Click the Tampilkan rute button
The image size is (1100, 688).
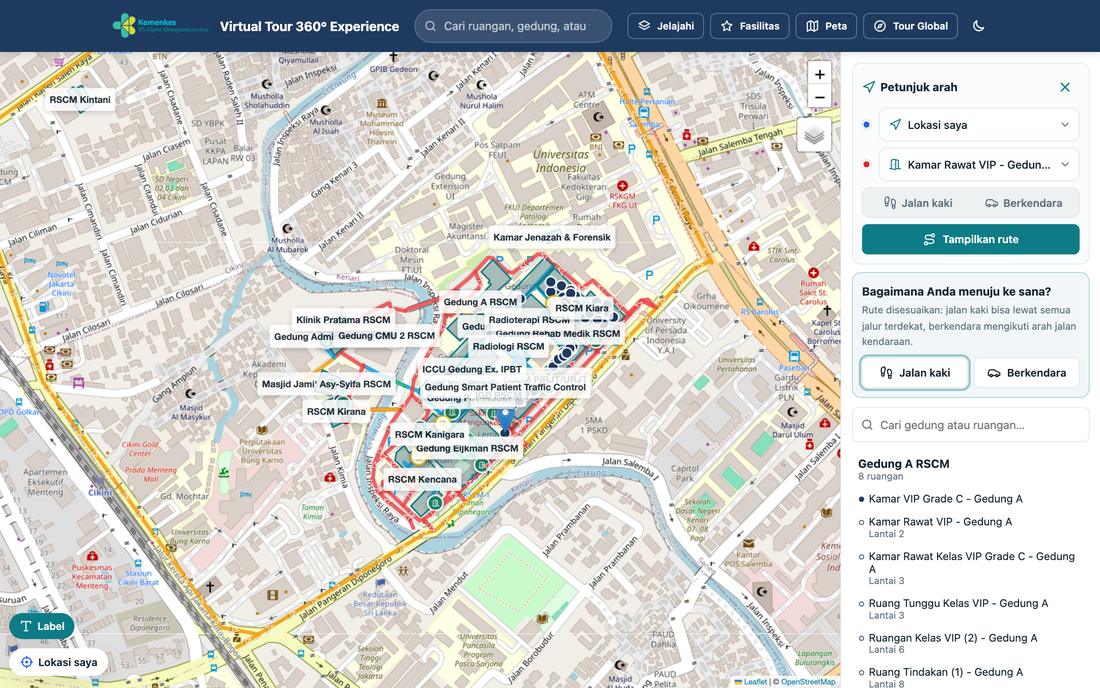971,239
